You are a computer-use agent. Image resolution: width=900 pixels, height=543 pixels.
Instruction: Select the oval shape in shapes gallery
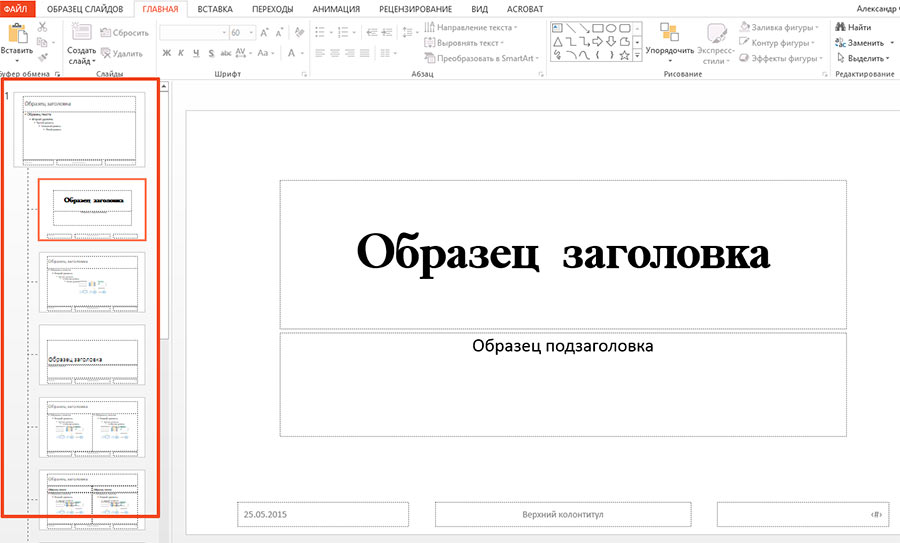coord(609,27)
